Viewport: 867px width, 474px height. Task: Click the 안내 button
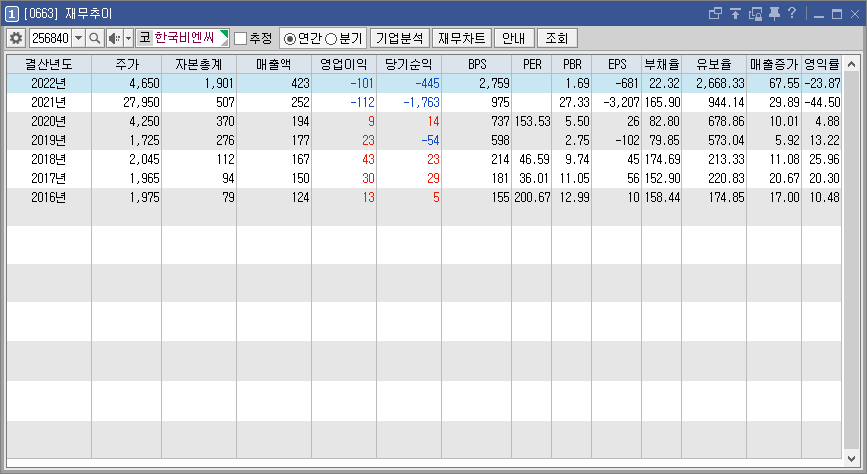[514, 38]
